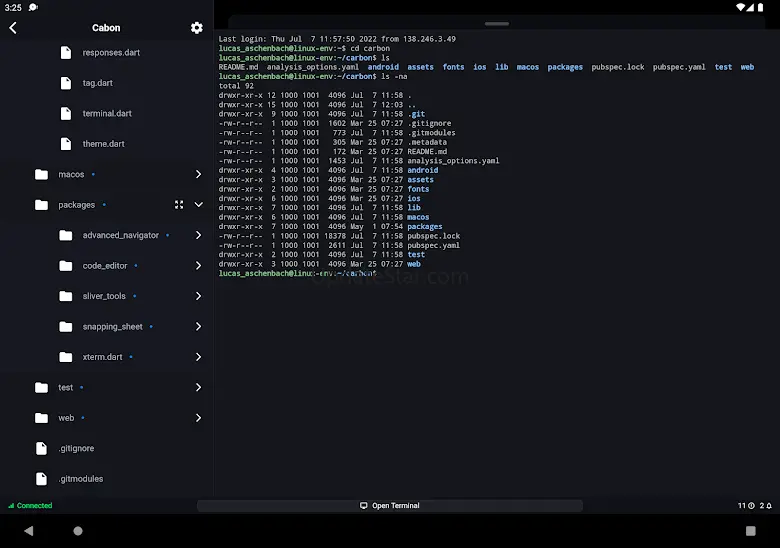This screenshot has height=548, width=780.
Task: Click folder icon of advanced_navigator
Action: (x=66, y=235)
